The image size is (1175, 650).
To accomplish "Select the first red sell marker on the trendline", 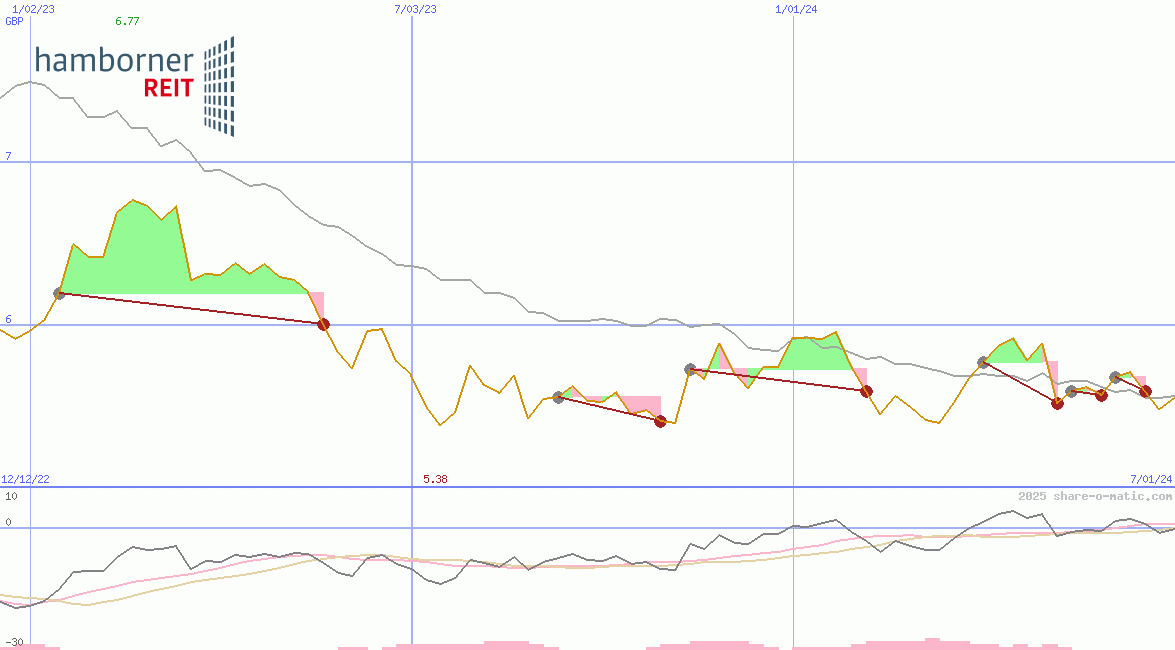I will pos(323,323).
